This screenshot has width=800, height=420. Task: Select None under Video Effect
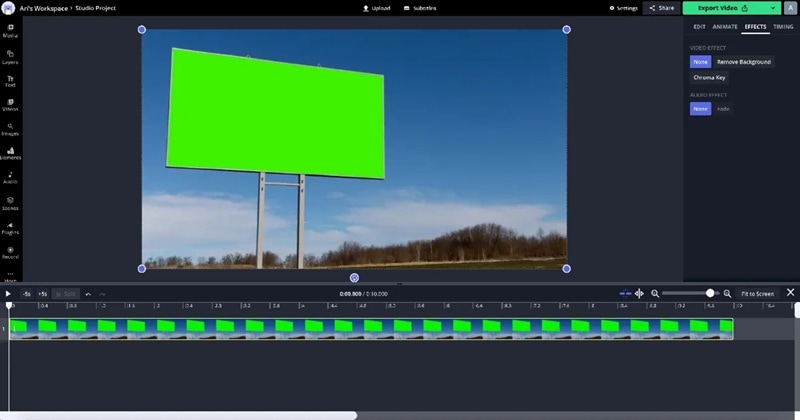(701, 62)
